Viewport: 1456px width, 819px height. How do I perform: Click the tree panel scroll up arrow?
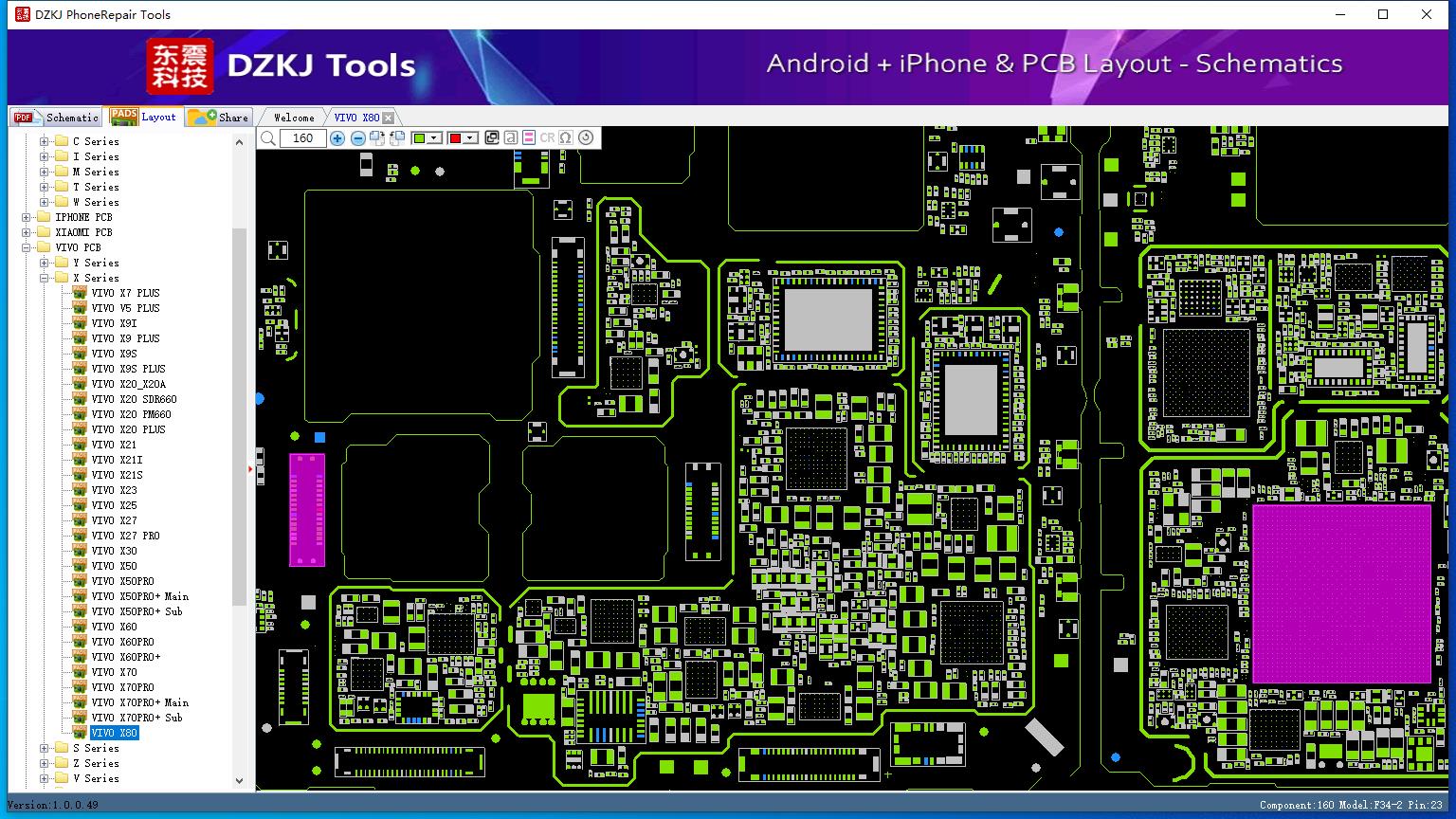(239, 141)
